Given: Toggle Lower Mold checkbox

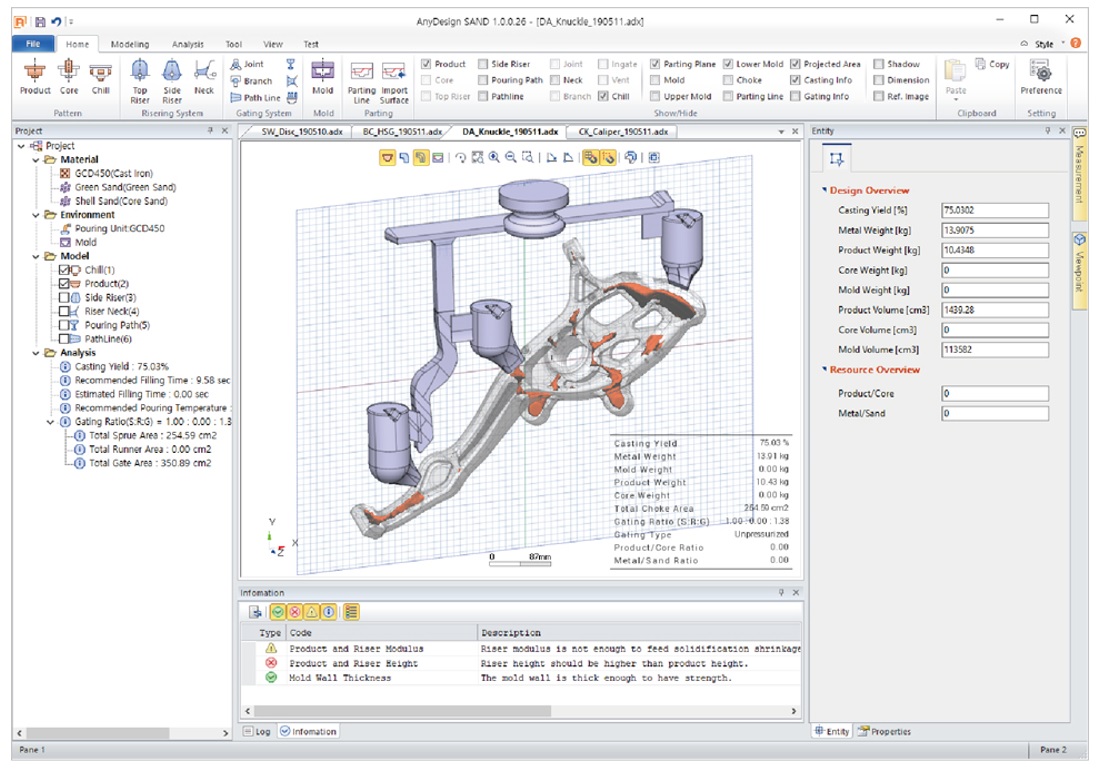Looking at the screenshot, I should (728, 64).
